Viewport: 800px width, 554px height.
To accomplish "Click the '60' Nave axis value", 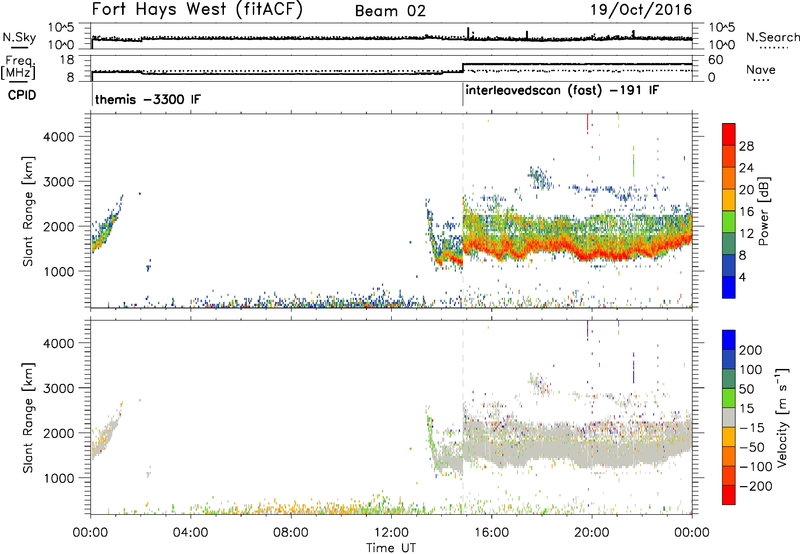I will point(716,60).
